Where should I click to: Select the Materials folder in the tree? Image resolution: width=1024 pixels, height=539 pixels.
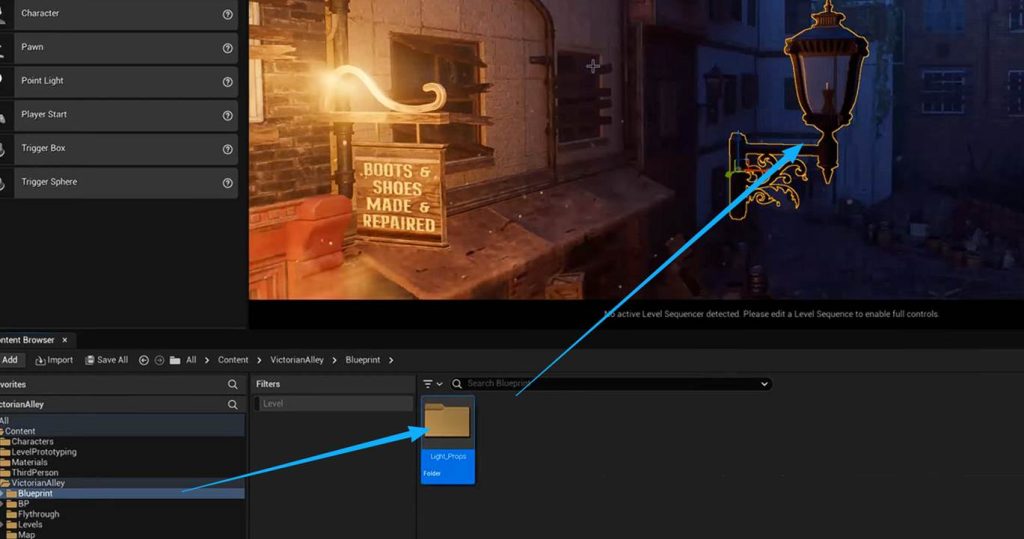point(29,462)
